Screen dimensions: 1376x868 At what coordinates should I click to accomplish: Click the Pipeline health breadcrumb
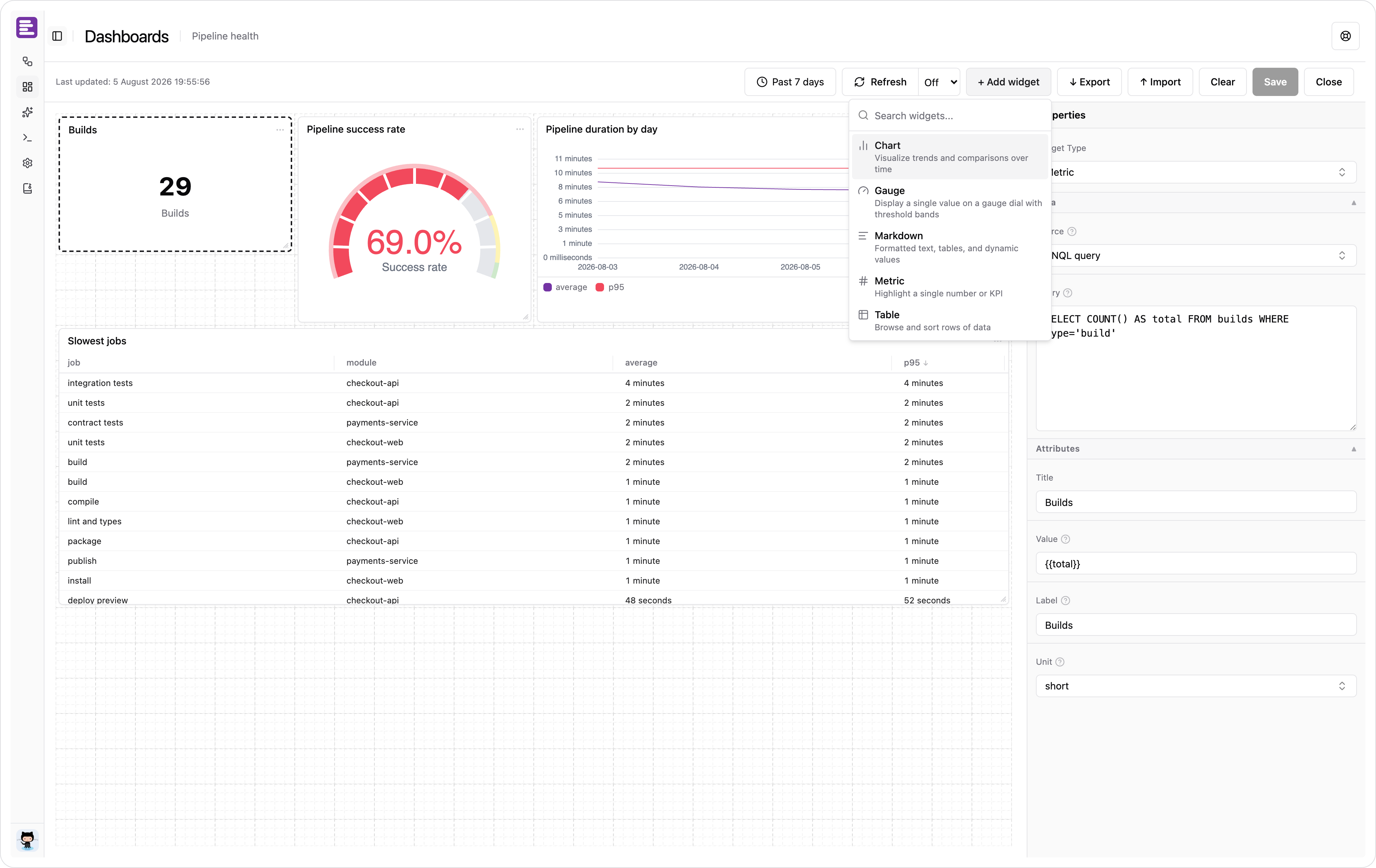225,36
